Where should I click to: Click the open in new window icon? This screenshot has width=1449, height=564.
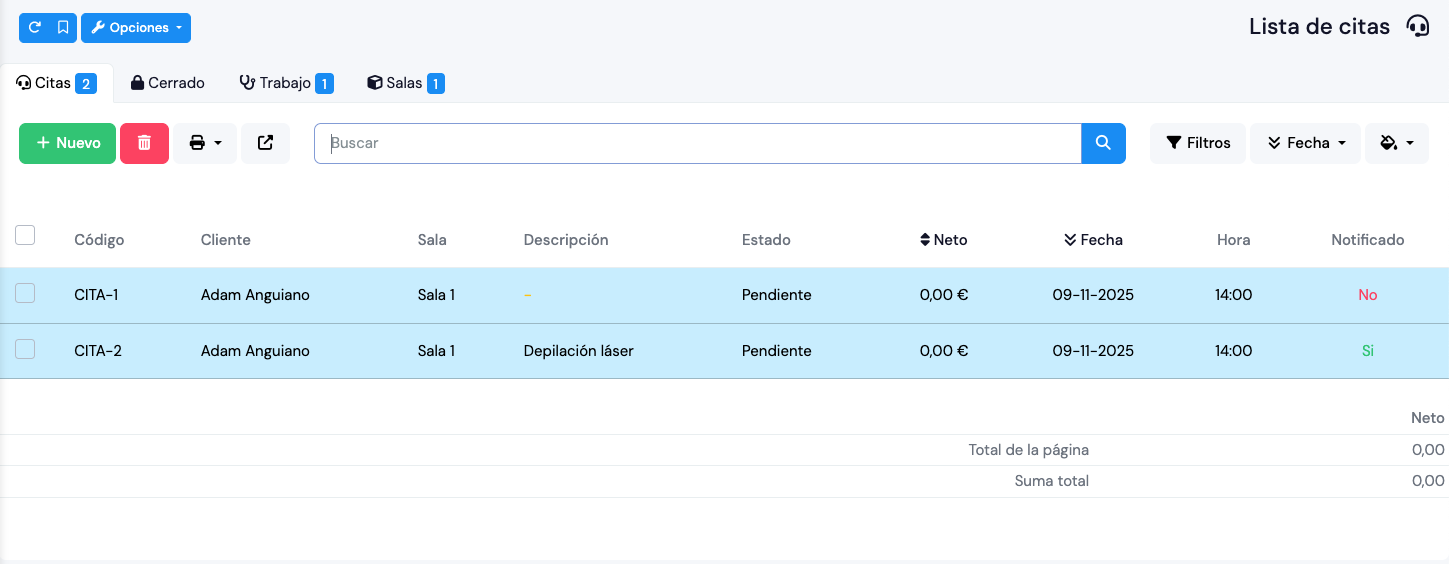265,143
